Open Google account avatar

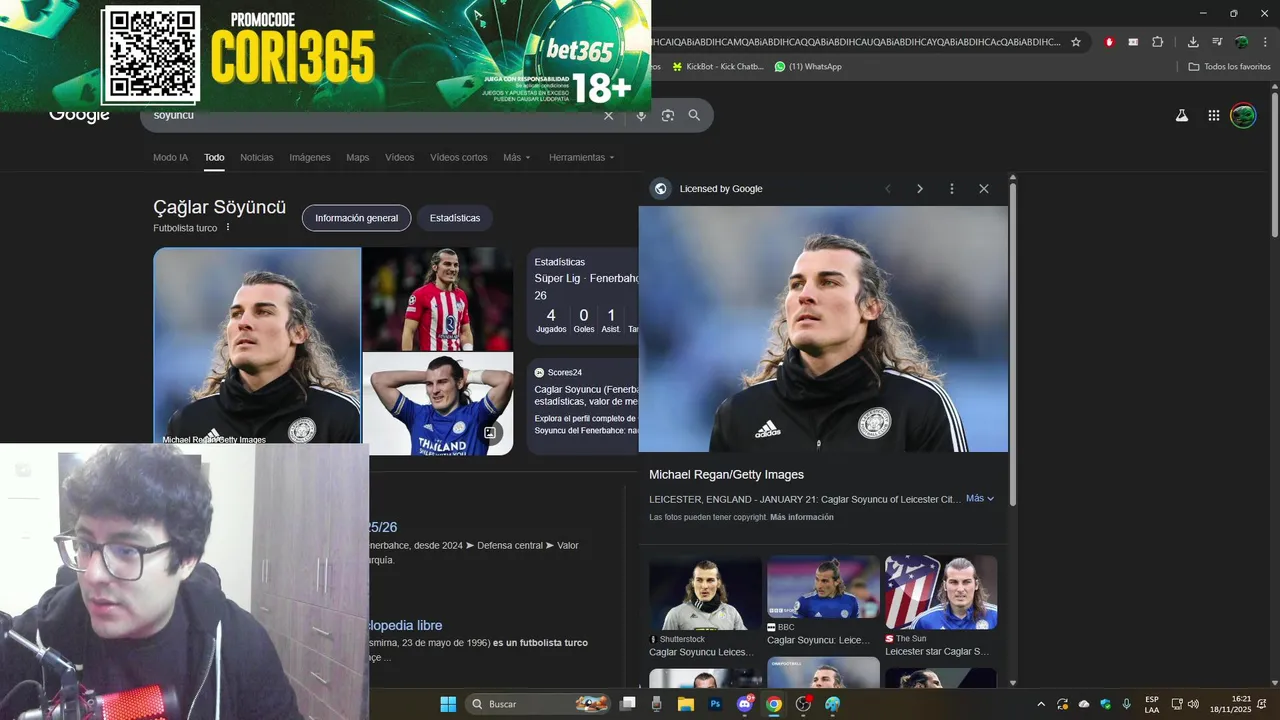(1243, 116)
